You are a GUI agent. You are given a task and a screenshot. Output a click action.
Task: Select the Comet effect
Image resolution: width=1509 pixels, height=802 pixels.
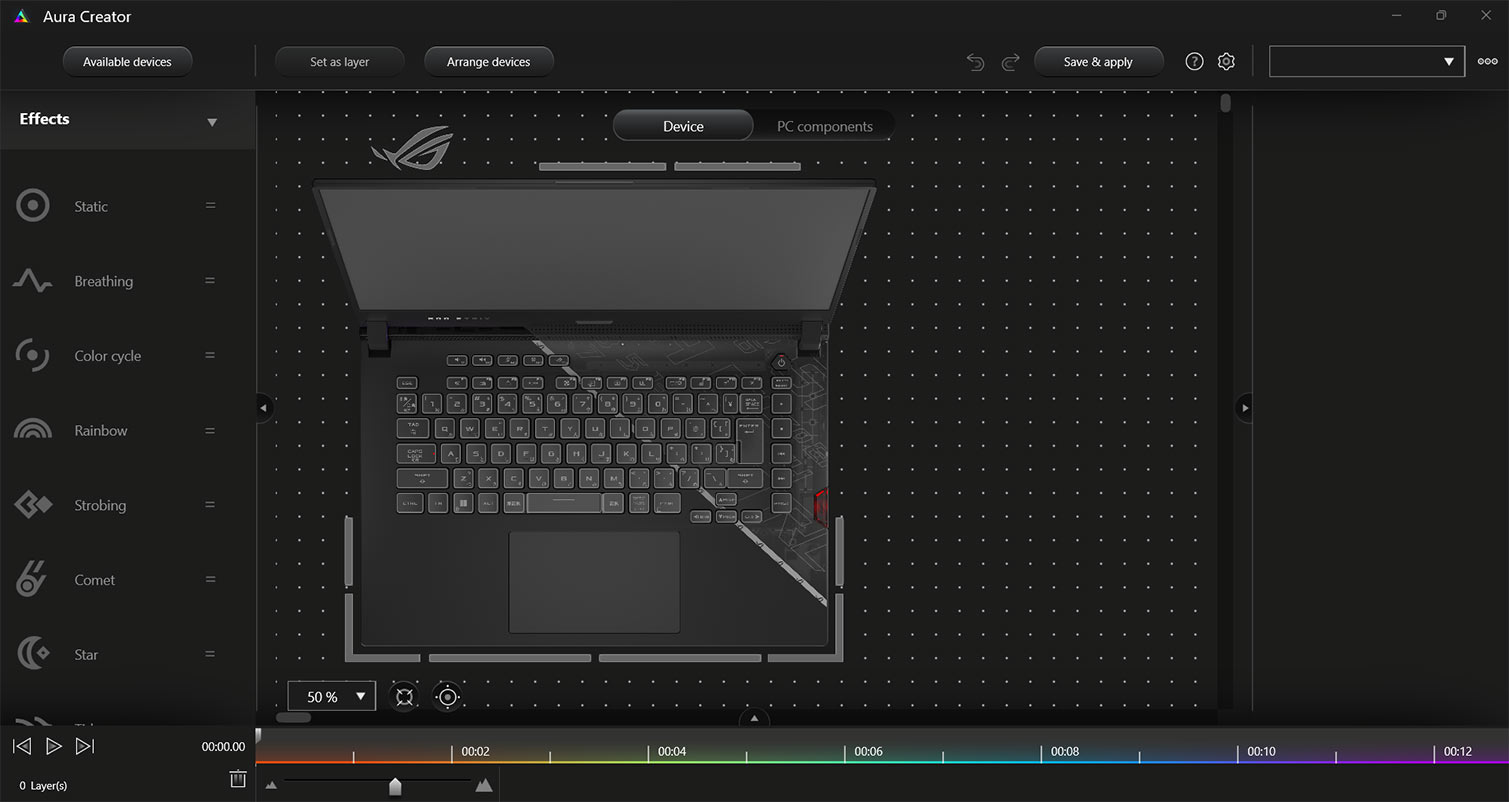(94, 579)
